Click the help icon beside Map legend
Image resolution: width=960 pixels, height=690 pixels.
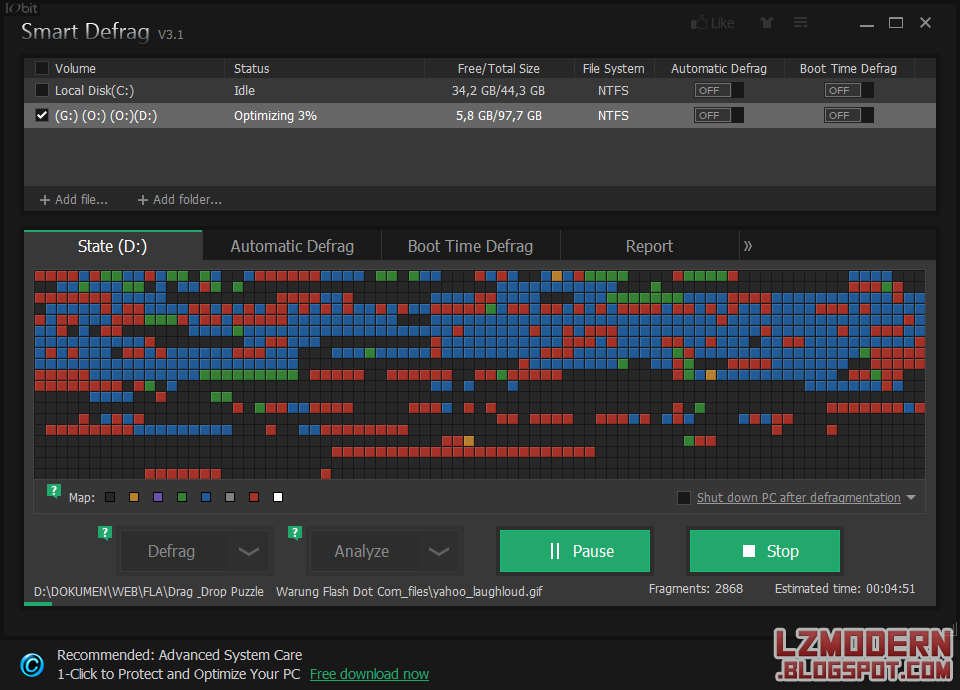(54, 491)
